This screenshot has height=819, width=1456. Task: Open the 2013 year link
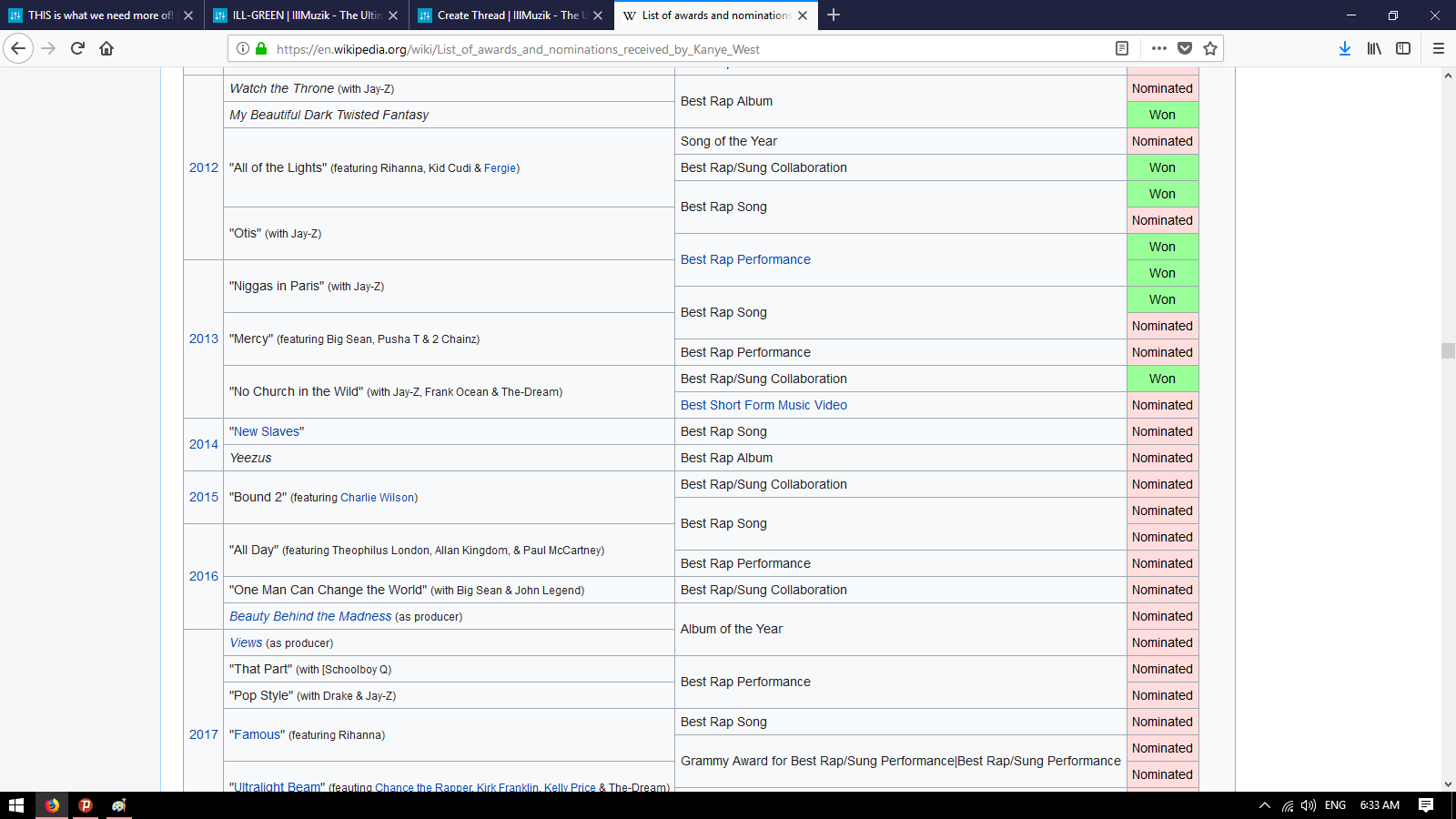tap(204, 339)
